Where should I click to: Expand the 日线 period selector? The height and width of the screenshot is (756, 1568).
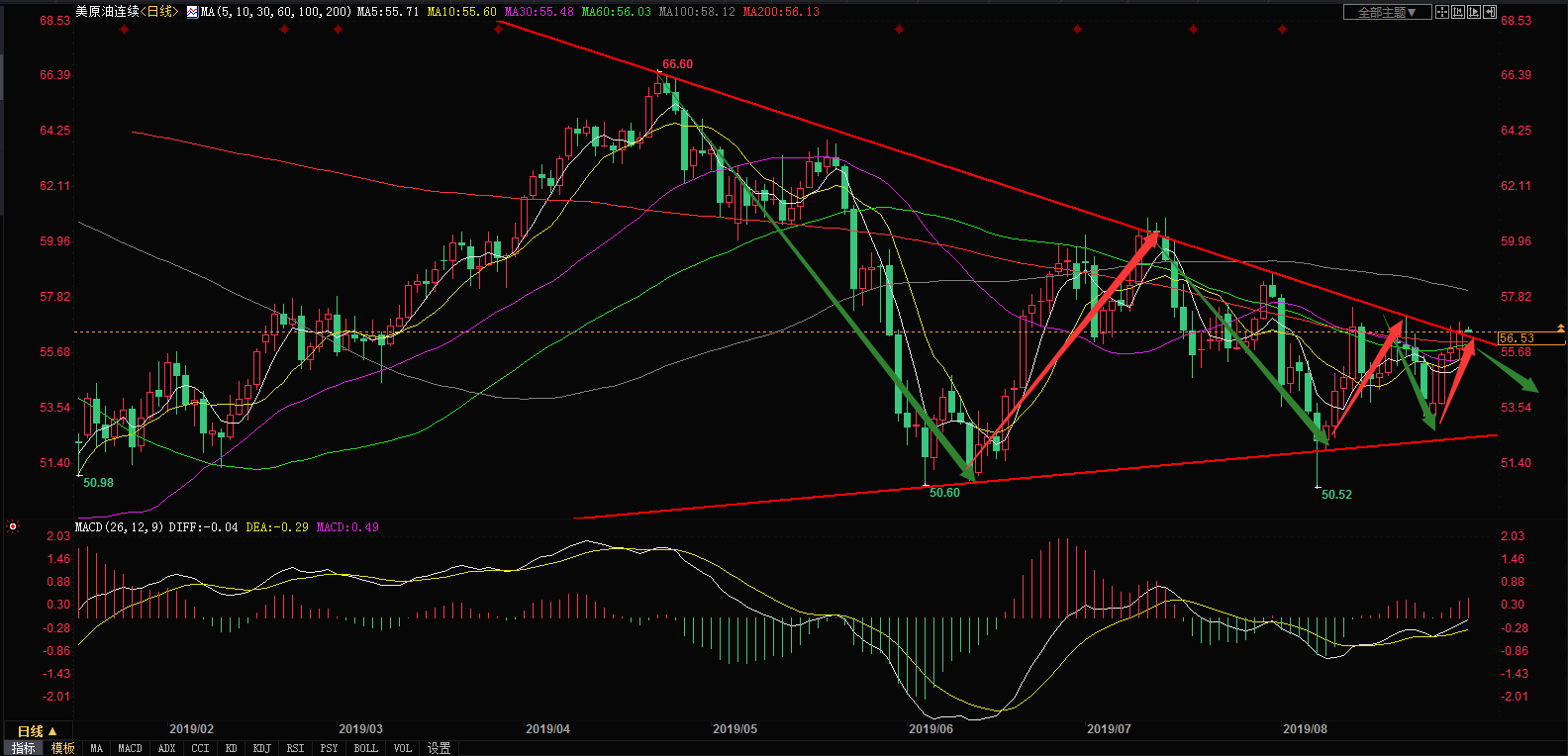pyautogui.click(x=37, y=731)
